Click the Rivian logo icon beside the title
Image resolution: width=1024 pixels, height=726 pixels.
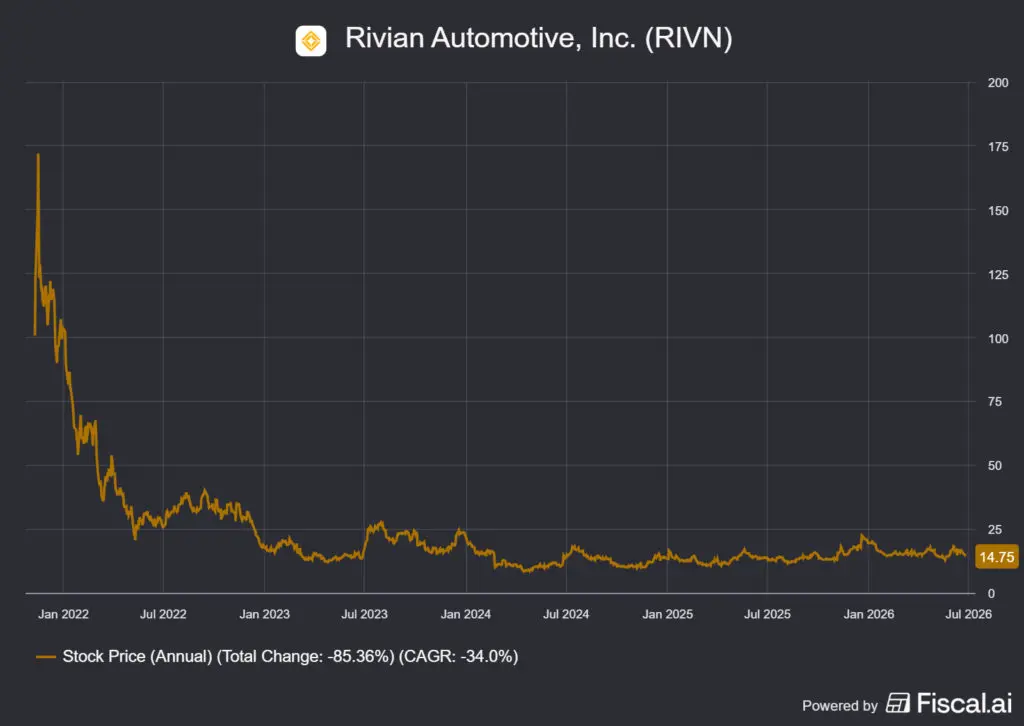pyautogui.click(x=311, y=41)
